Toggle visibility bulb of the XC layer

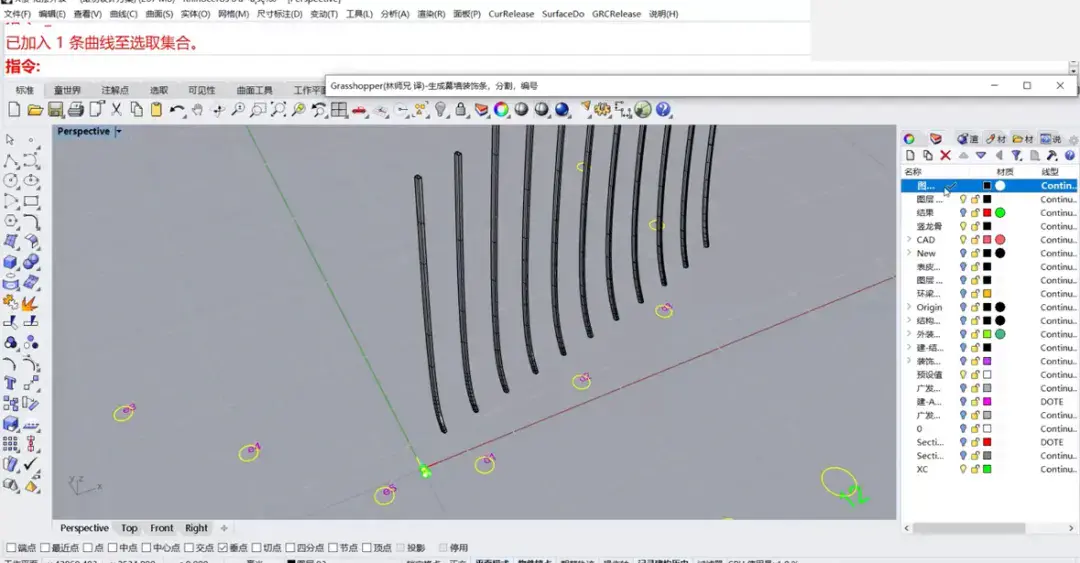(963, 469)
